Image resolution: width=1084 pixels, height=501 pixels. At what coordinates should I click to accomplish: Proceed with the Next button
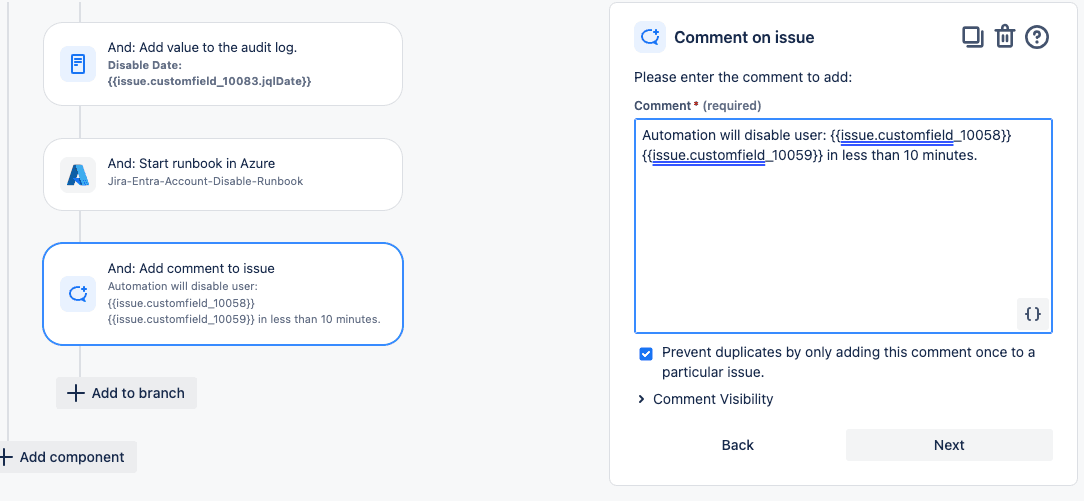[949, 445]
